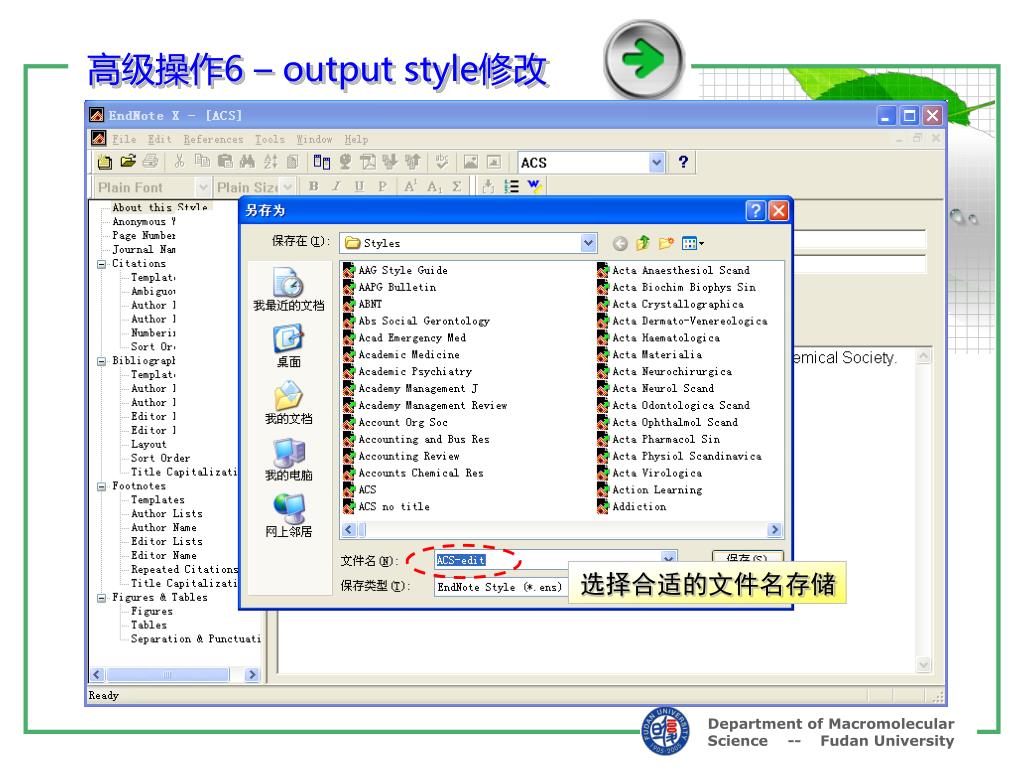Viewport: 1024px width, 768px height.
Task: Click the Up One Level folder icon
Action: pos(643,244)
